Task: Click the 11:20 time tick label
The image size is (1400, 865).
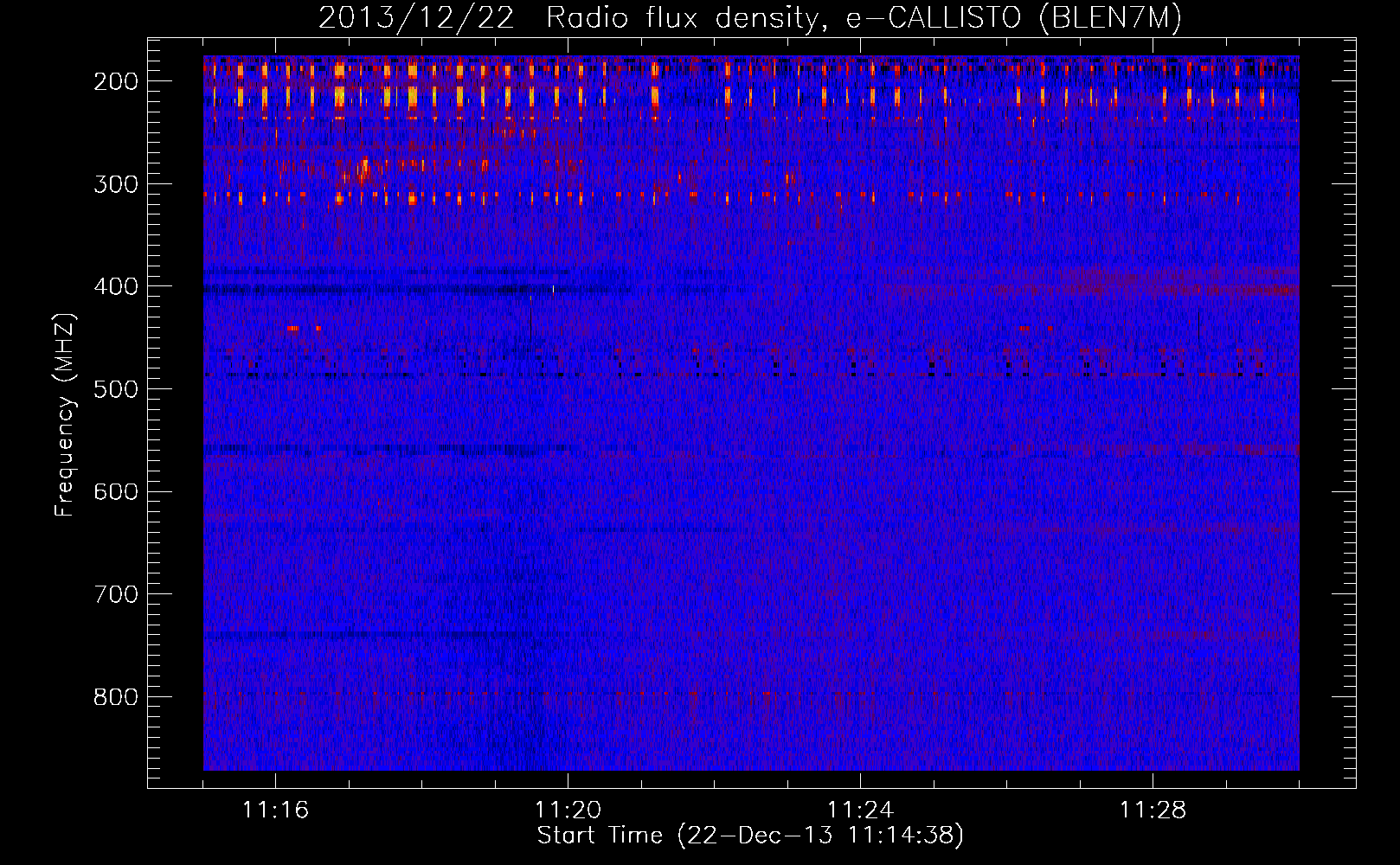Action: pyautogui.click(x=568, y=811)
